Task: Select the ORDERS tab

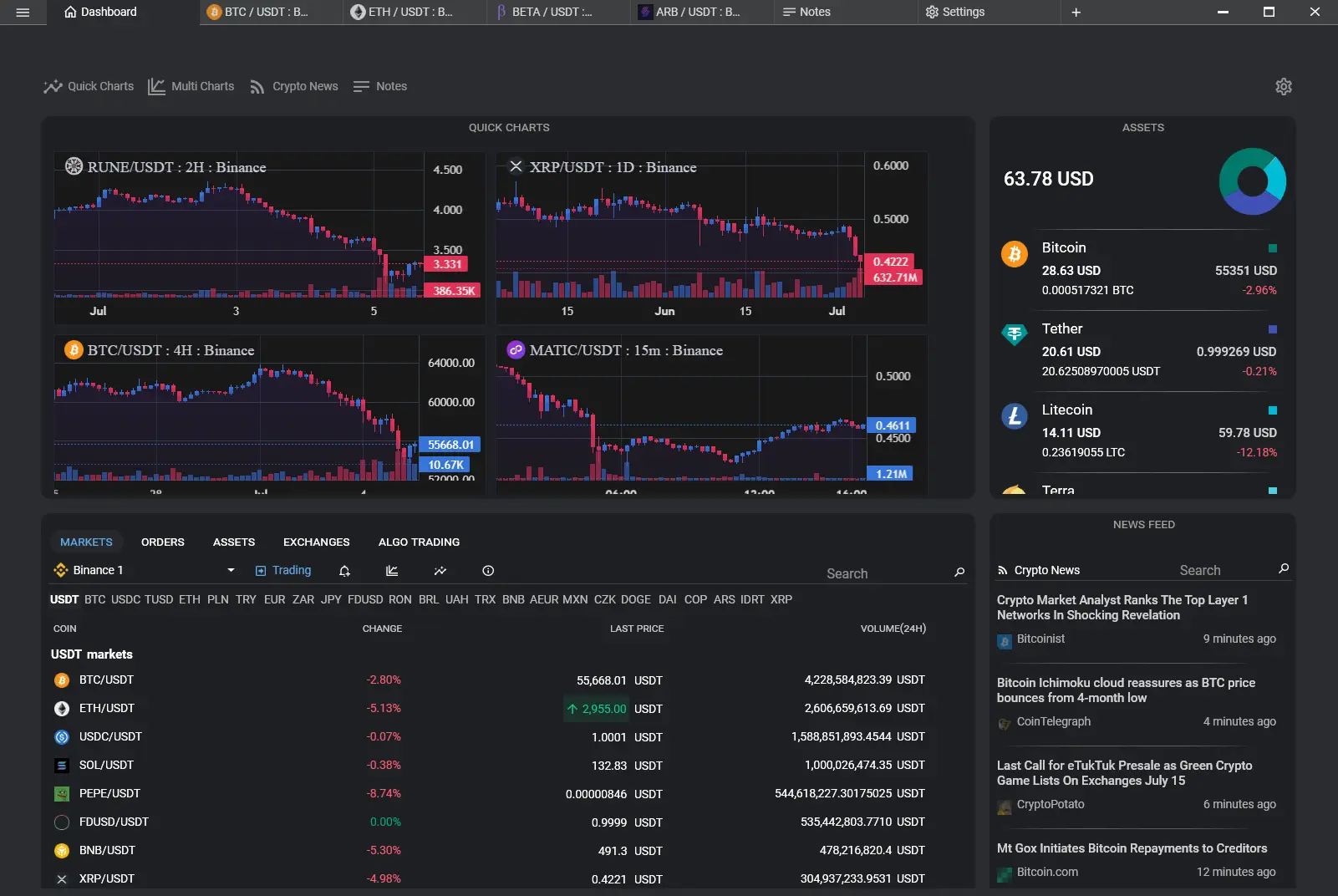Action: [163, 542]
